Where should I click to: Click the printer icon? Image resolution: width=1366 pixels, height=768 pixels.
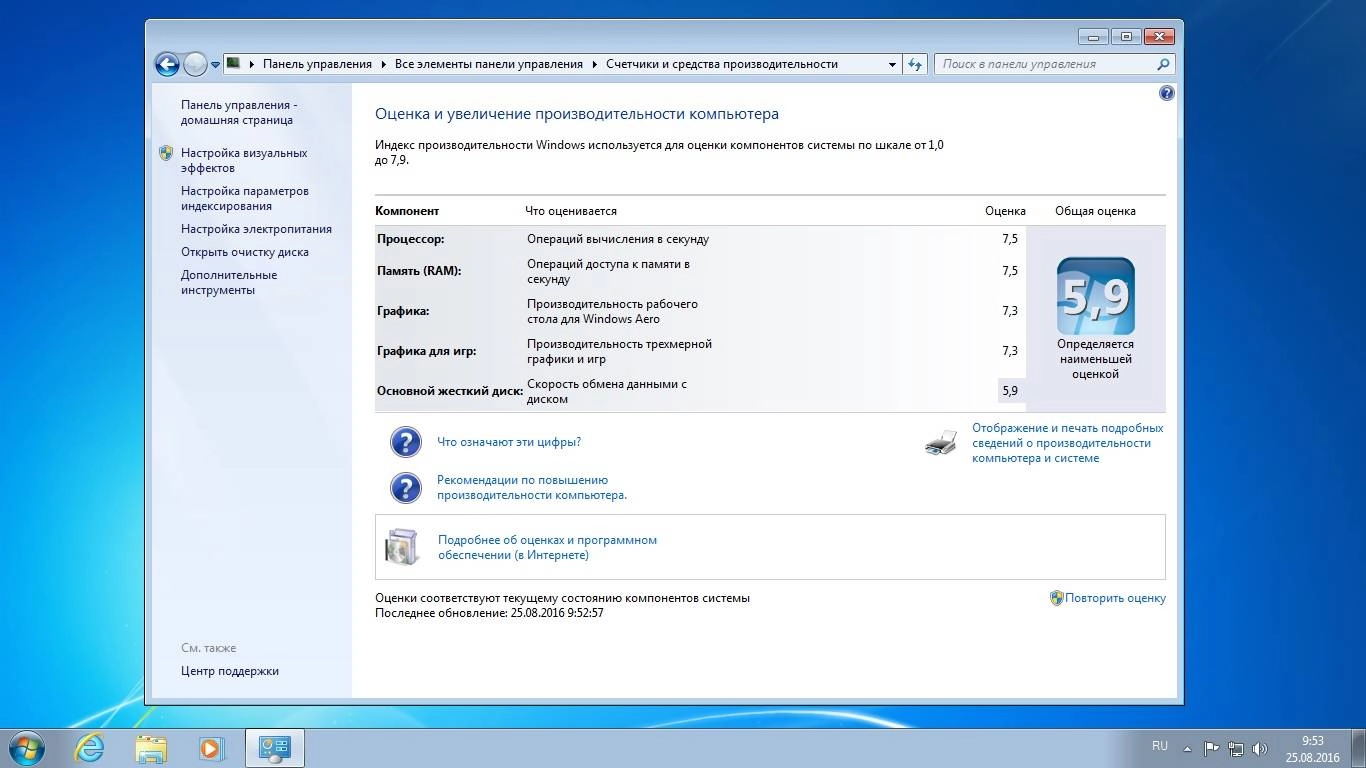941,443
